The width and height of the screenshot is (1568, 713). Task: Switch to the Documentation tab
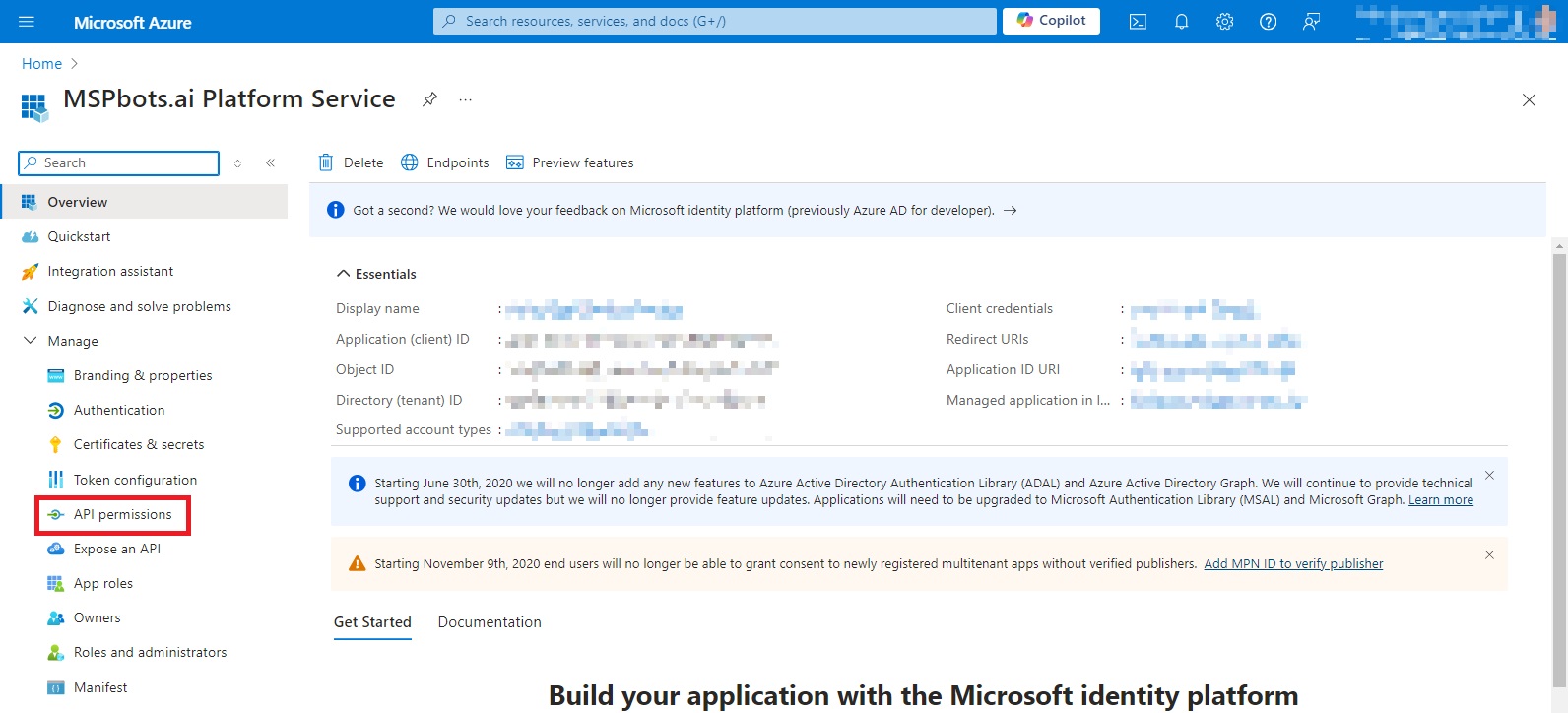(490, 622)
